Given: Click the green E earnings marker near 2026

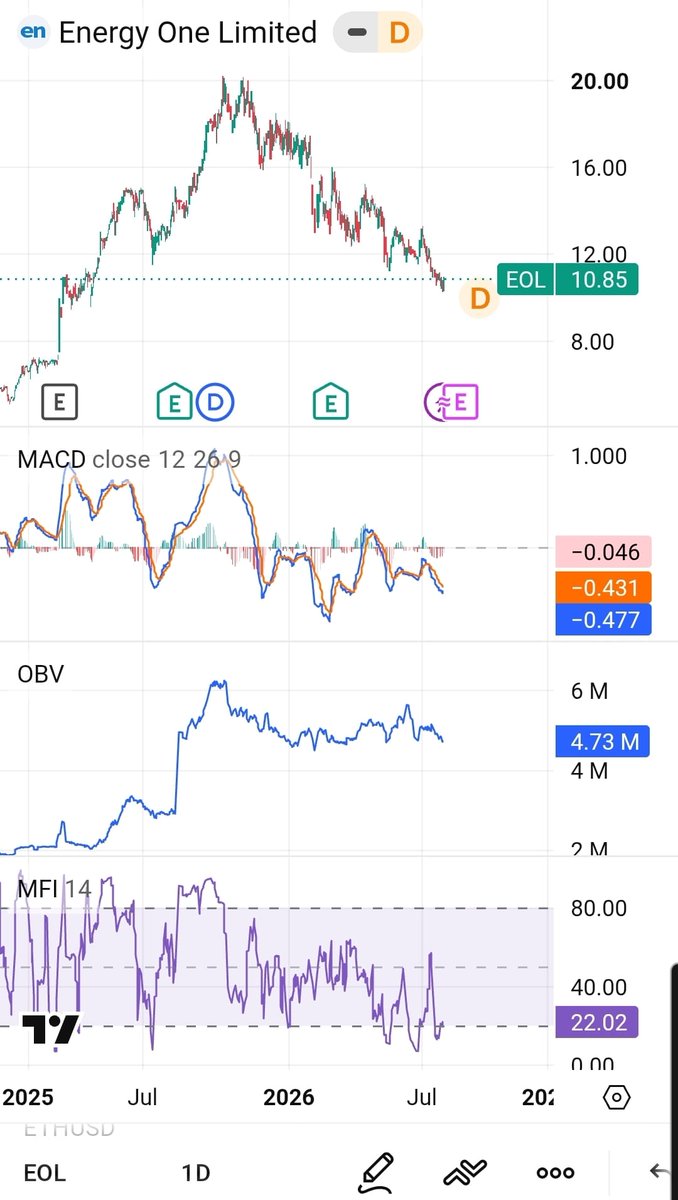Looking at the screenshot, I should coord(330,403).
